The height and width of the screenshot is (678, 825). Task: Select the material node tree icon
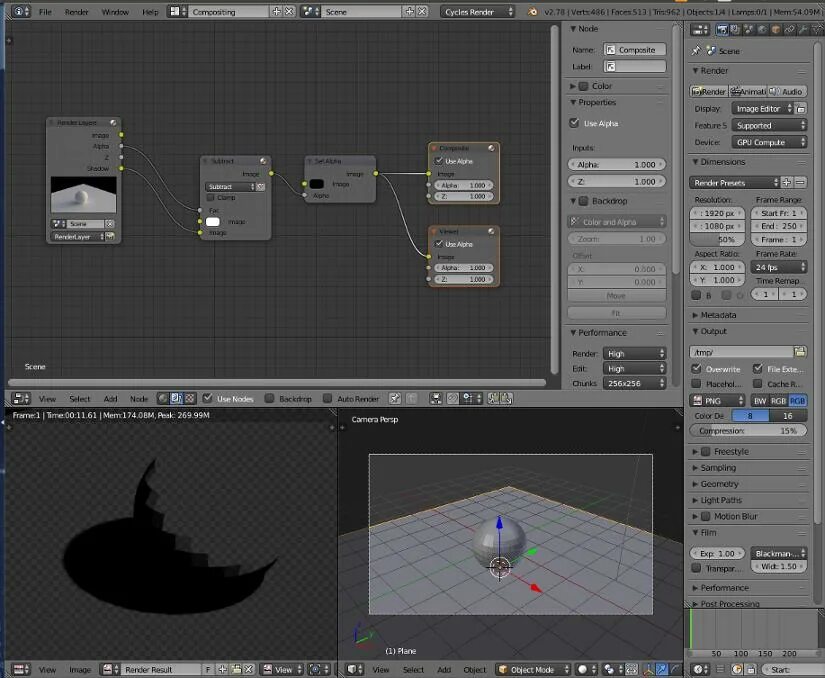click(163, 399)
